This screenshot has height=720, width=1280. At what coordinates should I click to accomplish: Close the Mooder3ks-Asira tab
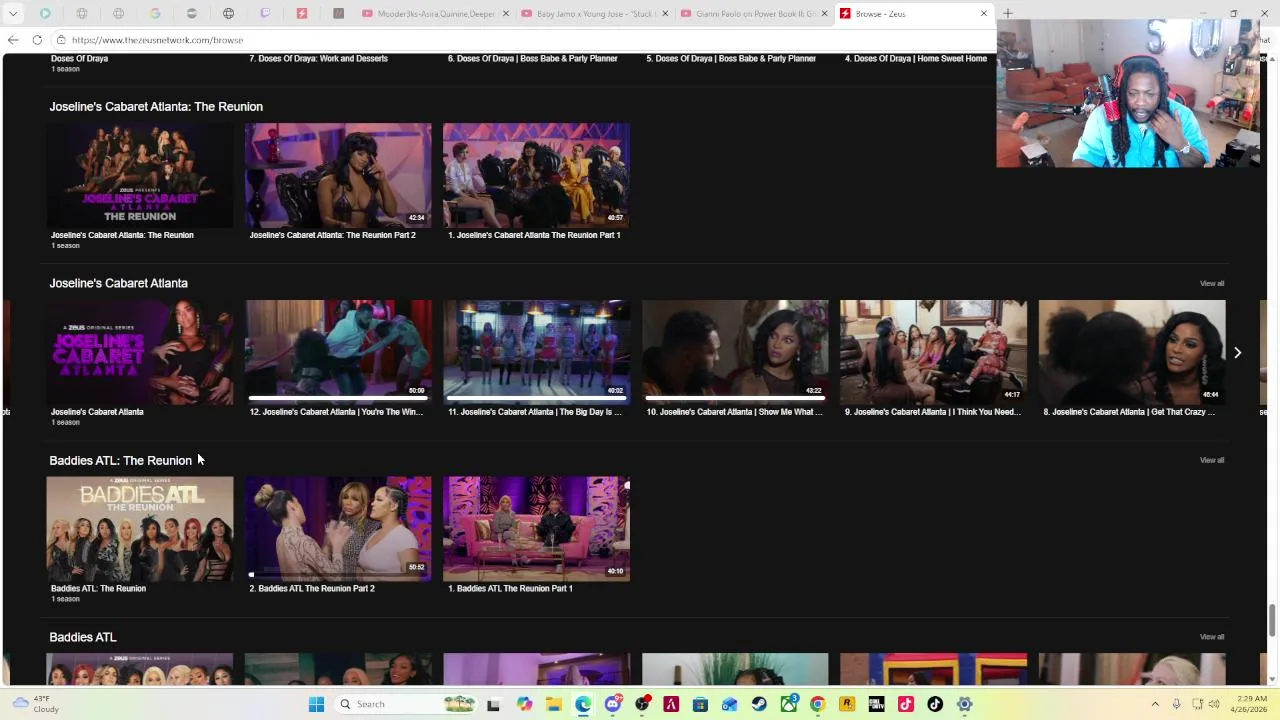click(506, 14)
